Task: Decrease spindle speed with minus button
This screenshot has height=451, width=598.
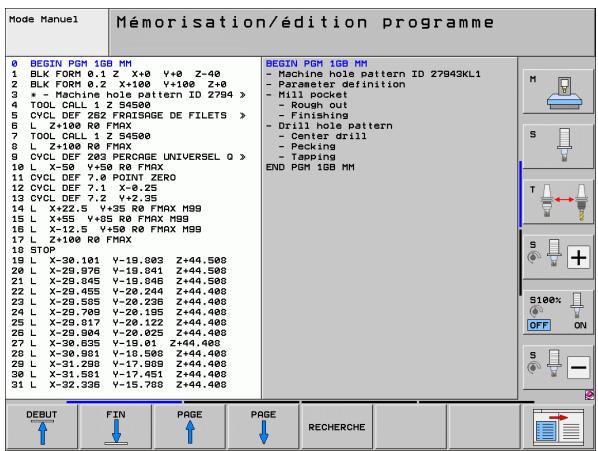Action: [x=578, y=367]
